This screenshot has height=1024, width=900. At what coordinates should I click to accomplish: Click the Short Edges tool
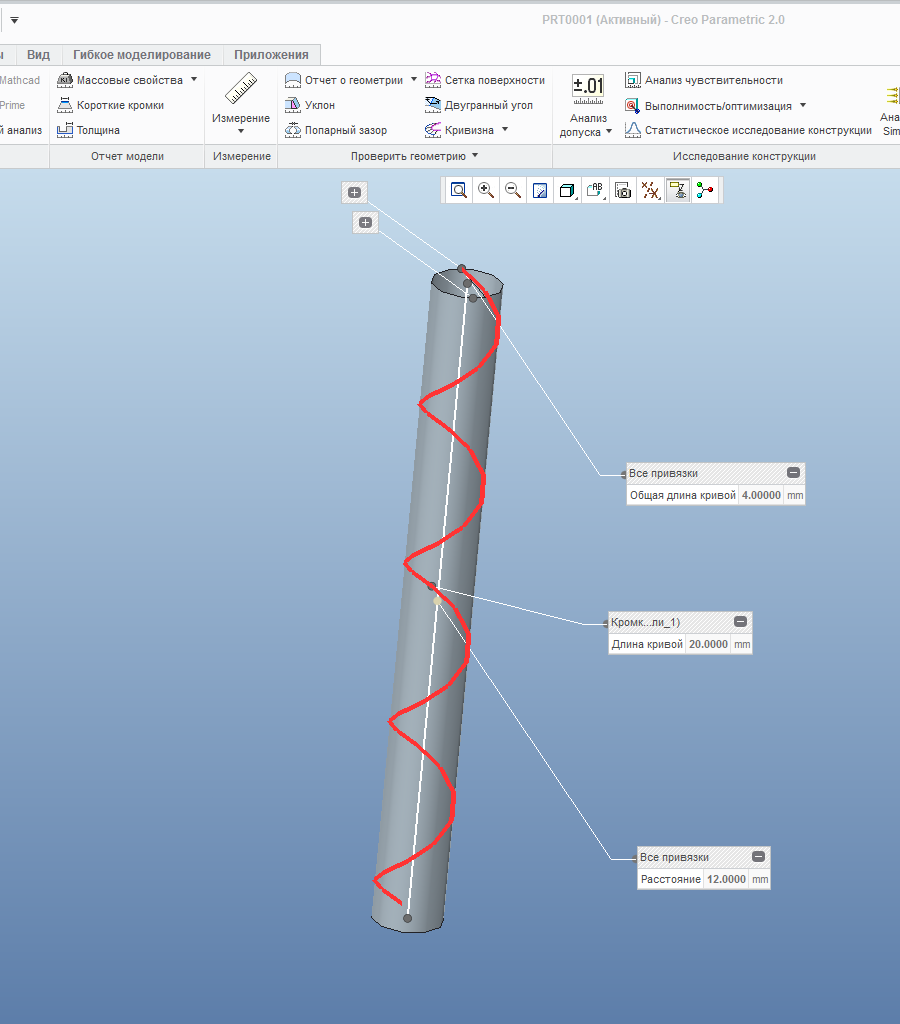110,105
